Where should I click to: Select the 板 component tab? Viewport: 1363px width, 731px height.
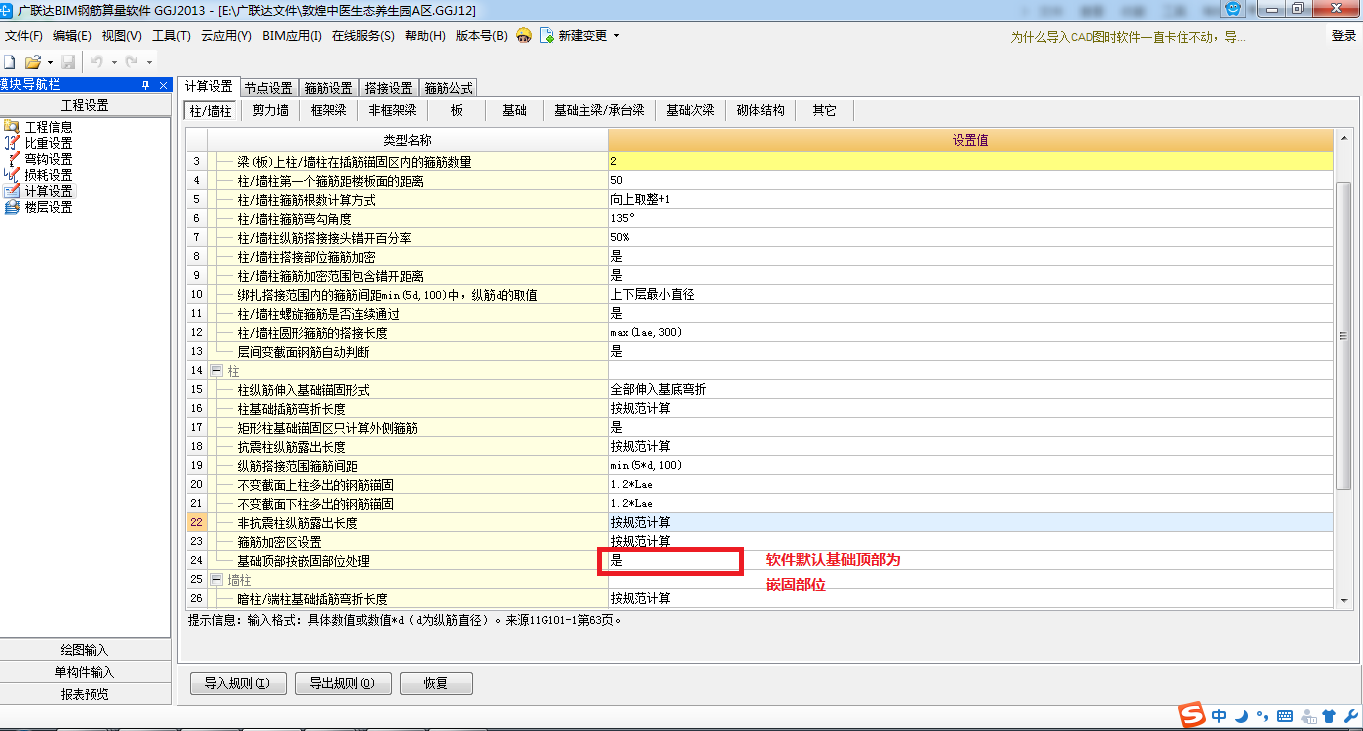point(457,110)
